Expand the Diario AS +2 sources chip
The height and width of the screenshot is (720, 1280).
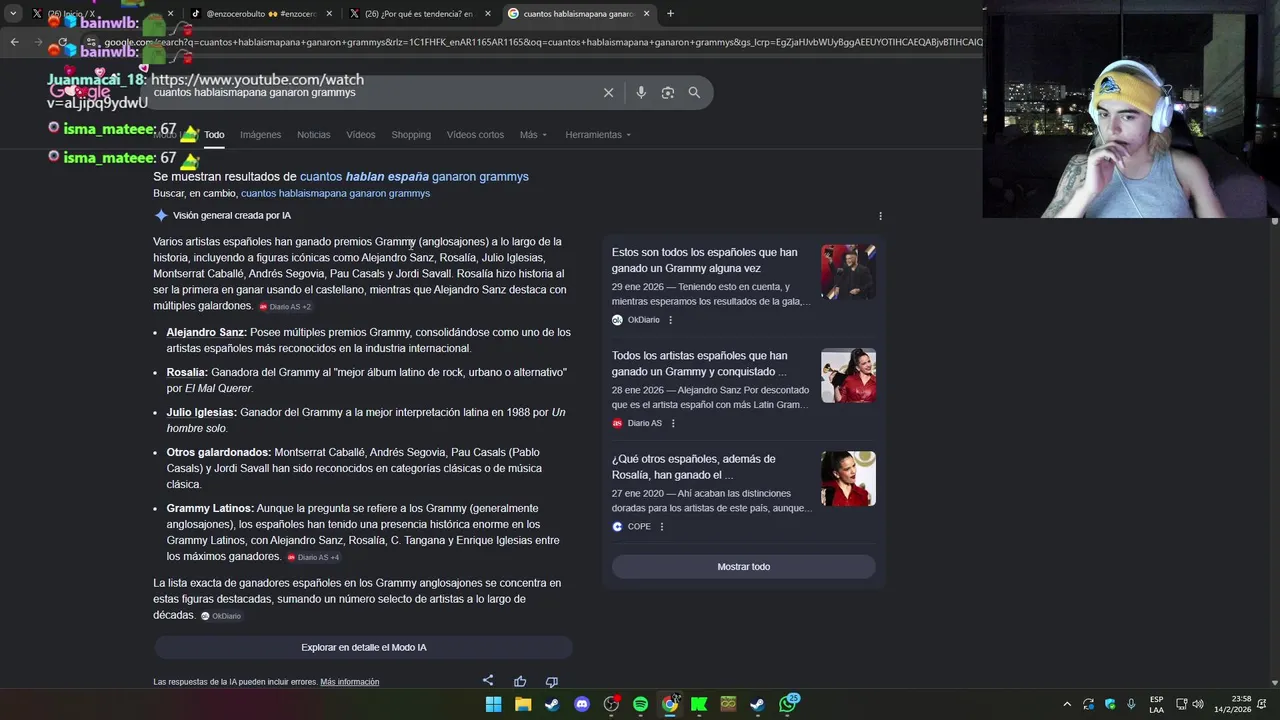pos(286,307)
